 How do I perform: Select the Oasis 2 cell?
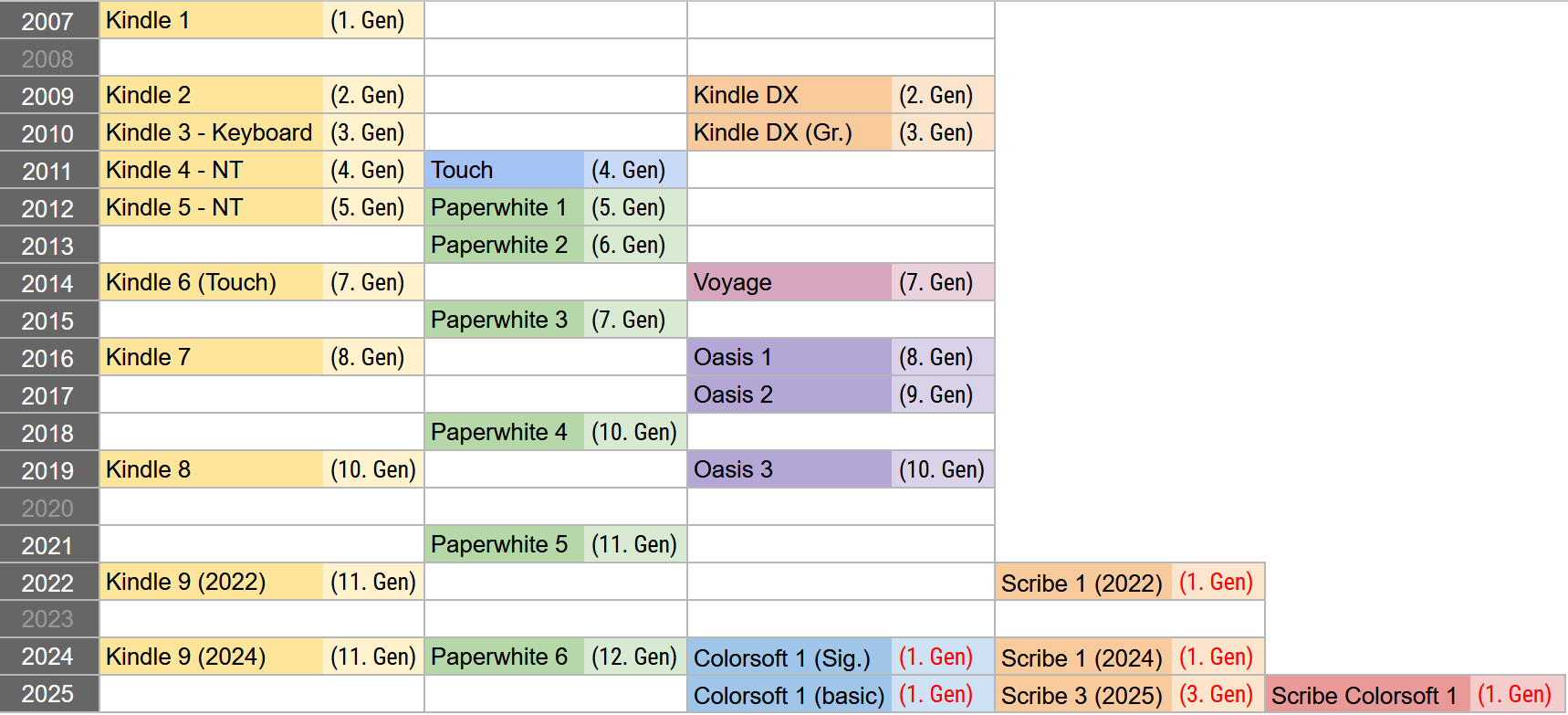(x=789, y=394)
